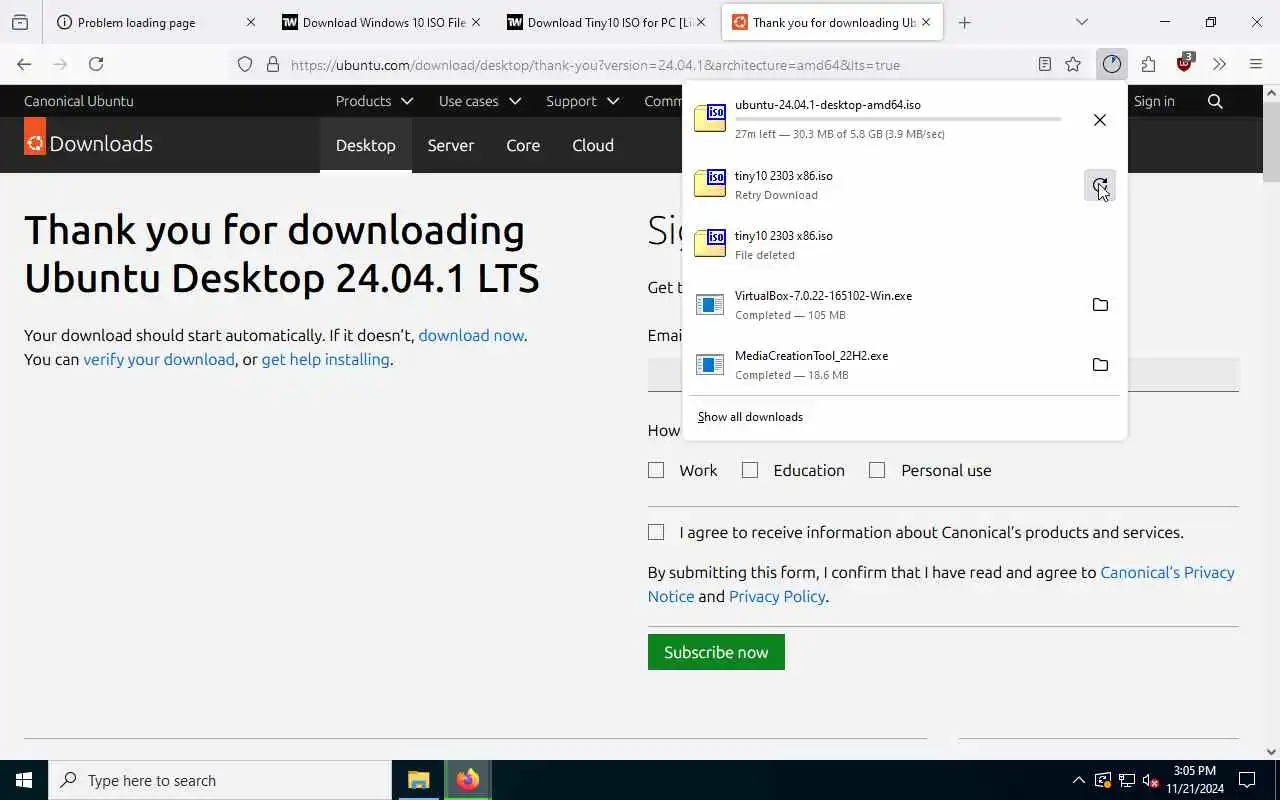Click the muted volume tray icon

point(1151,780)
